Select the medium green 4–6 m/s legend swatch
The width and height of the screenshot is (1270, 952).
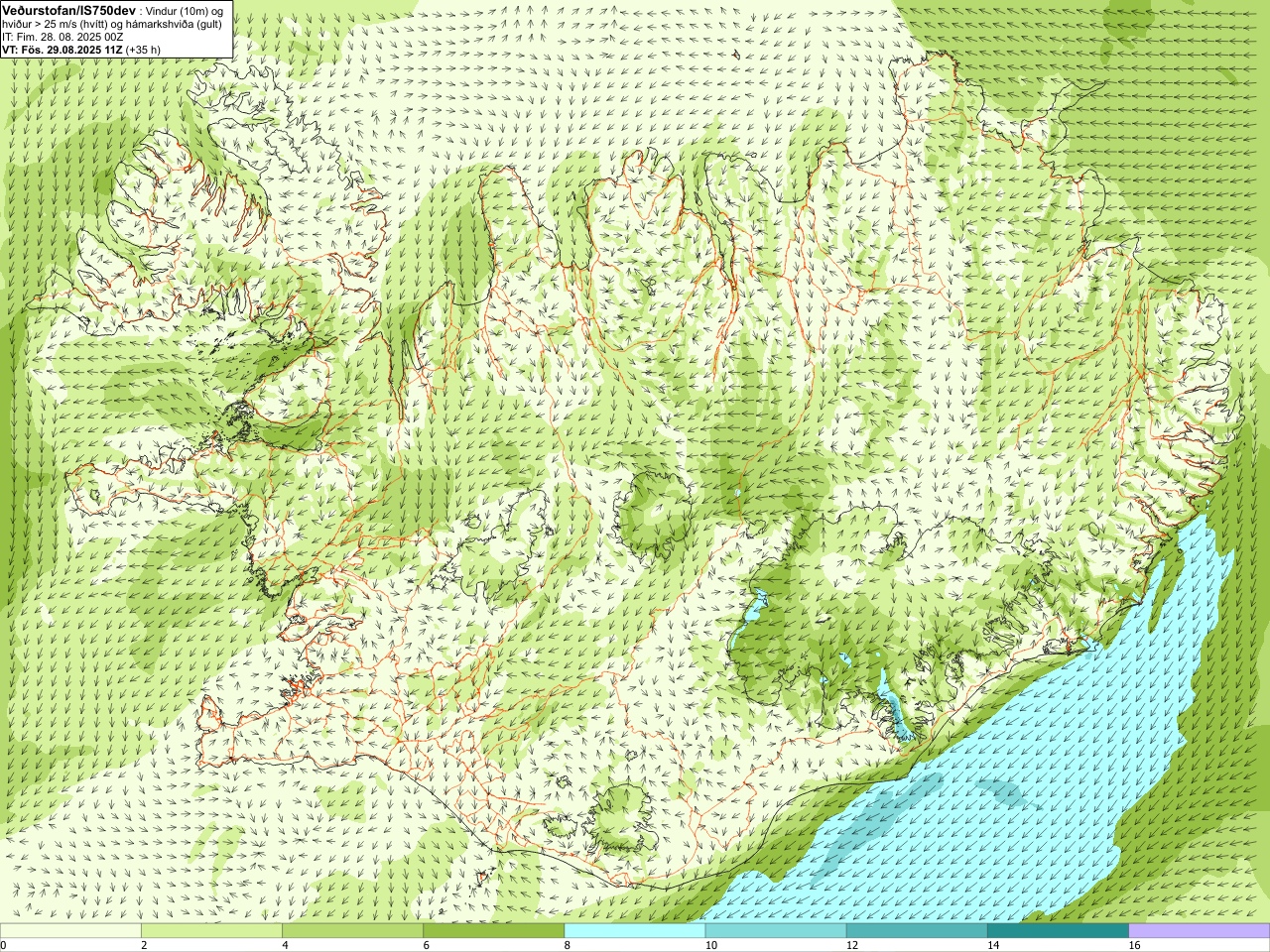(x=352, y=931)
